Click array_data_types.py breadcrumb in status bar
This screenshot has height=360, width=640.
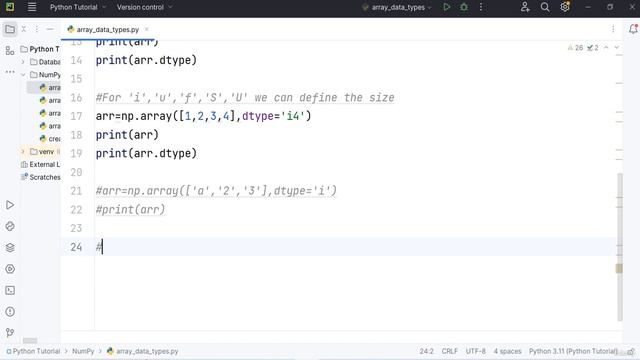coord(142,351)
